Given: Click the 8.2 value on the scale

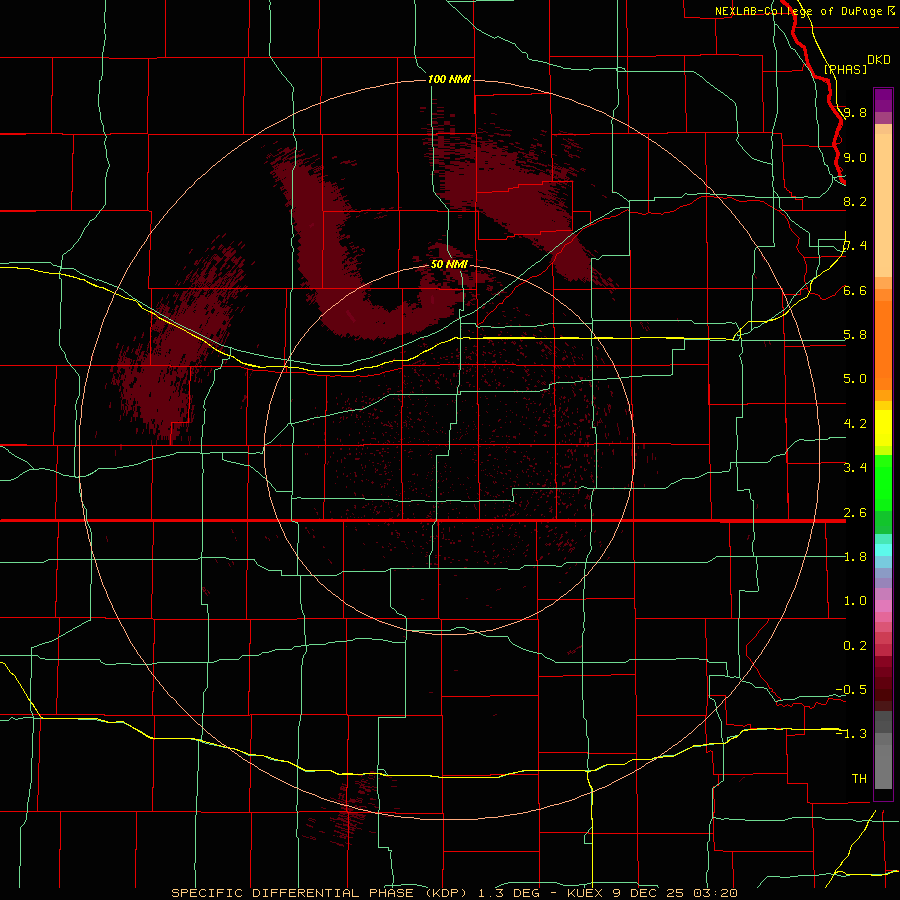Looking at the screenshot, I should (855, 201).
